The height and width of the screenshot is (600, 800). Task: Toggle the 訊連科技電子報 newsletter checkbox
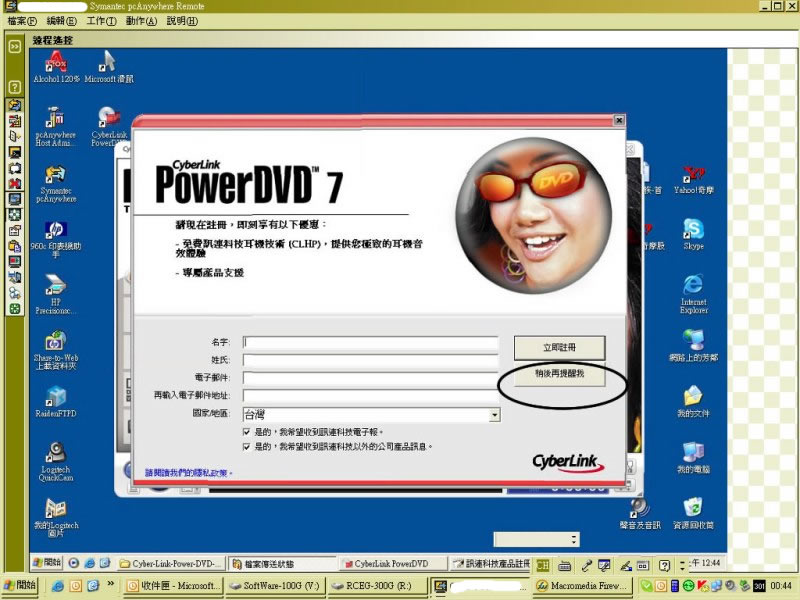click(x=247, y=432)
